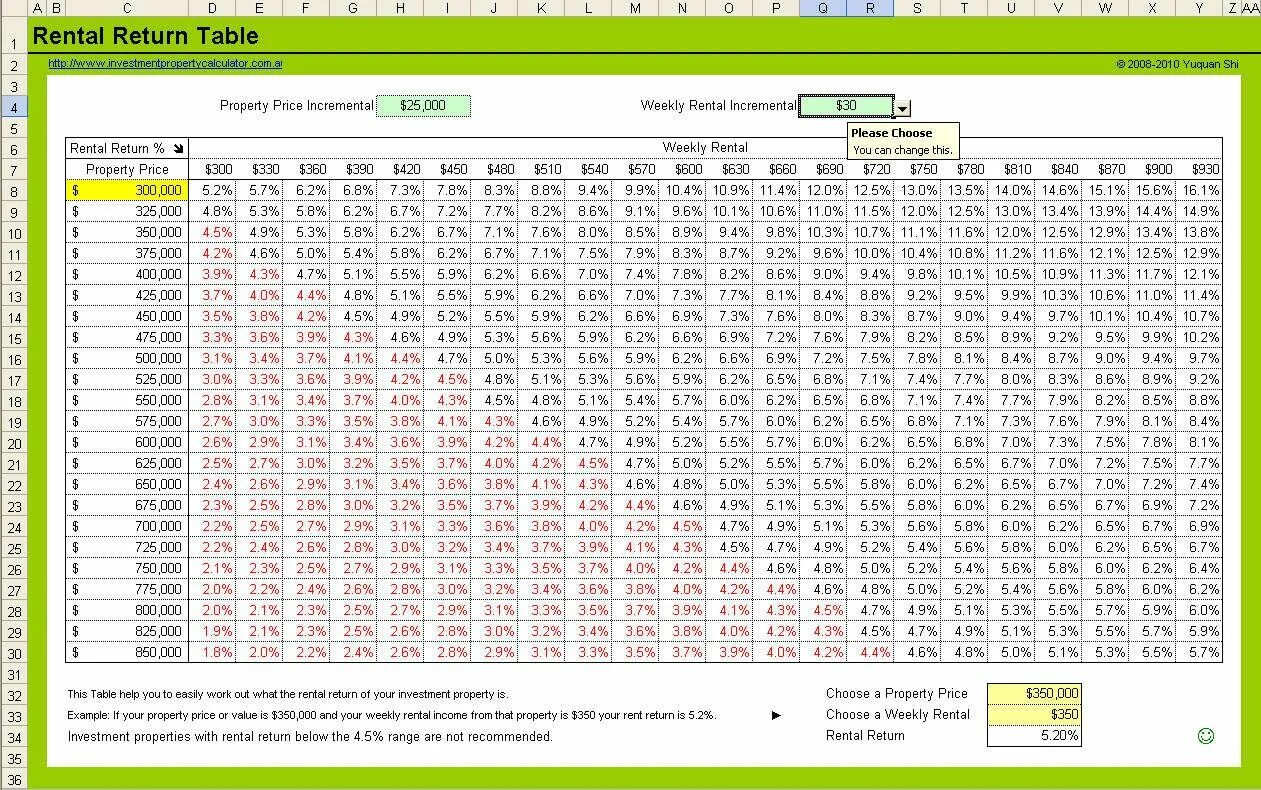Select the 850,000 property price row label
1261x790 pixels.
click(127, 652)
